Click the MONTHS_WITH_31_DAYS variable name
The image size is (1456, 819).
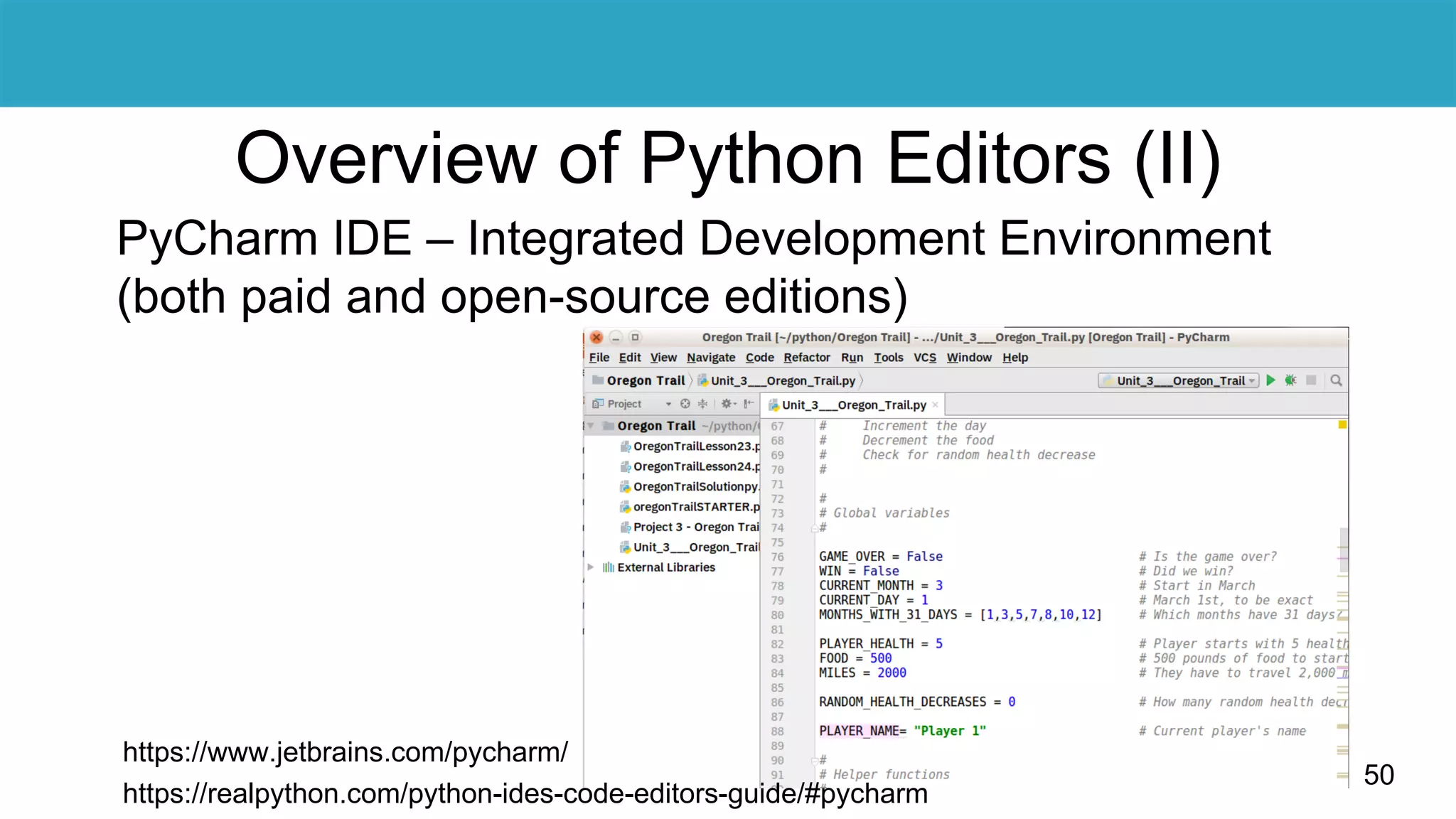pos(888,615)
